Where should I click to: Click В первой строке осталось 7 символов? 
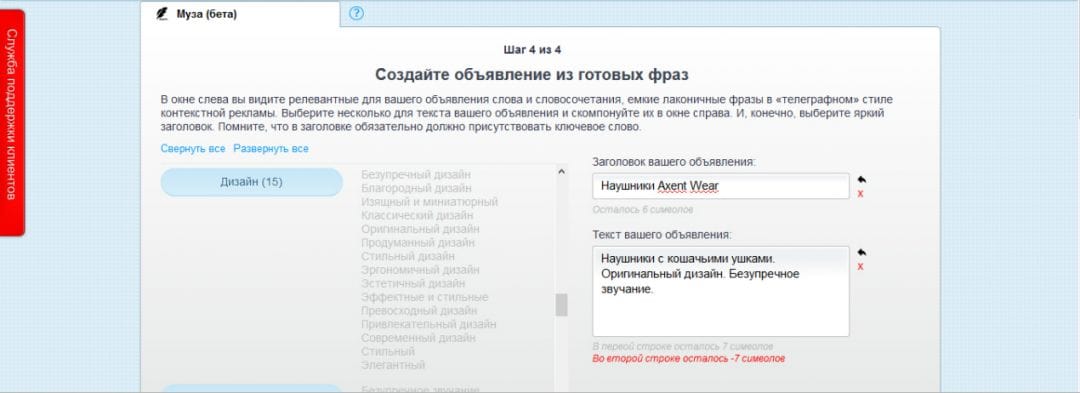[x=683, y=347]
